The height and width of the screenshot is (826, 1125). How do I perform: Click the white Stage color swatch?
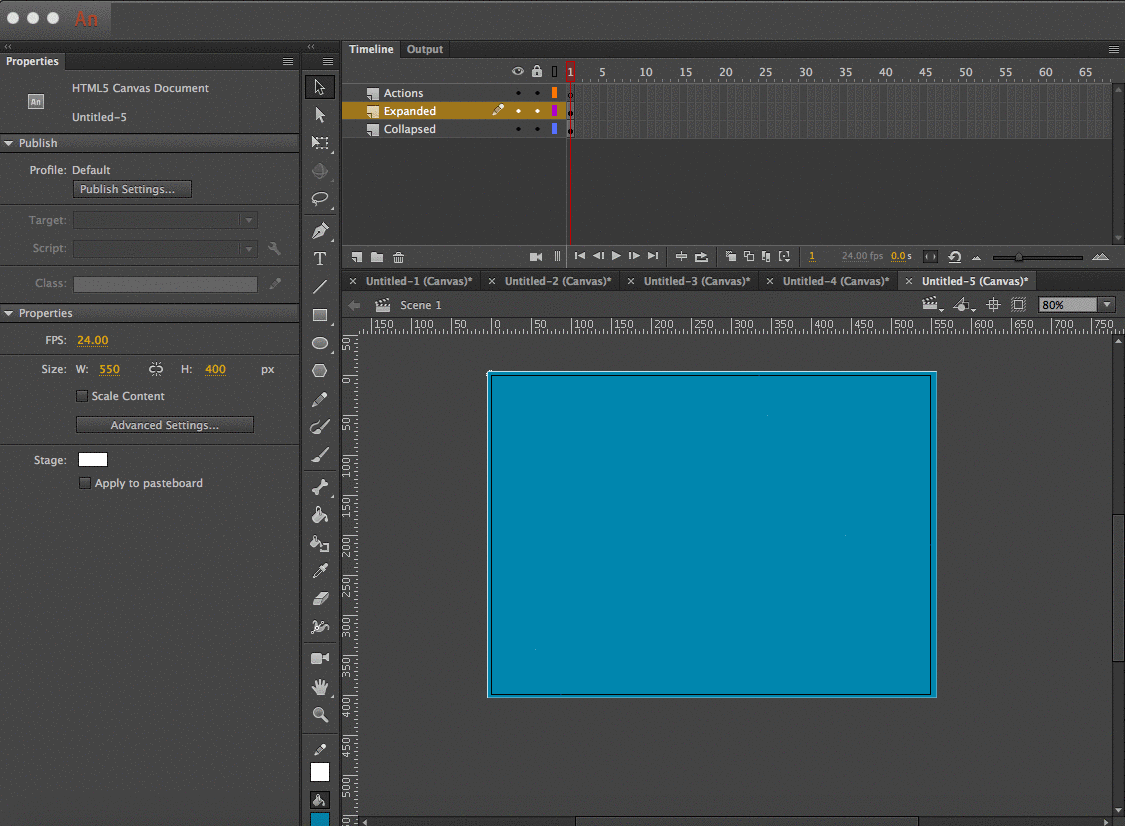click(93, 460)
